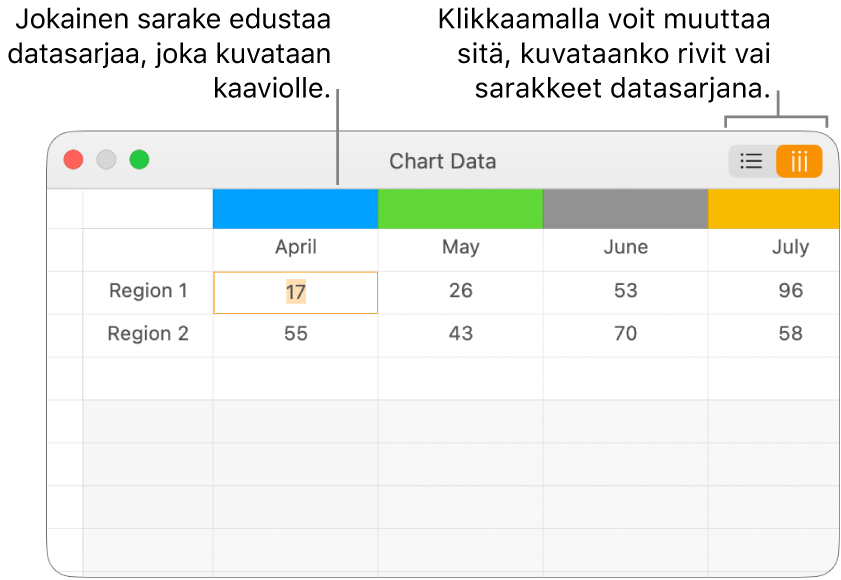Click the Region 2 May value 43
Image resolution: width=841 pixels, height=580 pixels.
460,334
